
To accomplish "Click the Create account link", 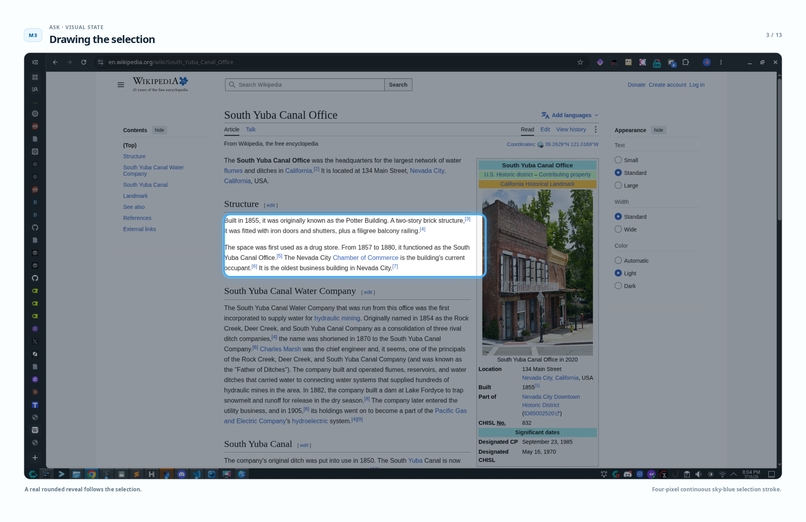I will 667,85.
